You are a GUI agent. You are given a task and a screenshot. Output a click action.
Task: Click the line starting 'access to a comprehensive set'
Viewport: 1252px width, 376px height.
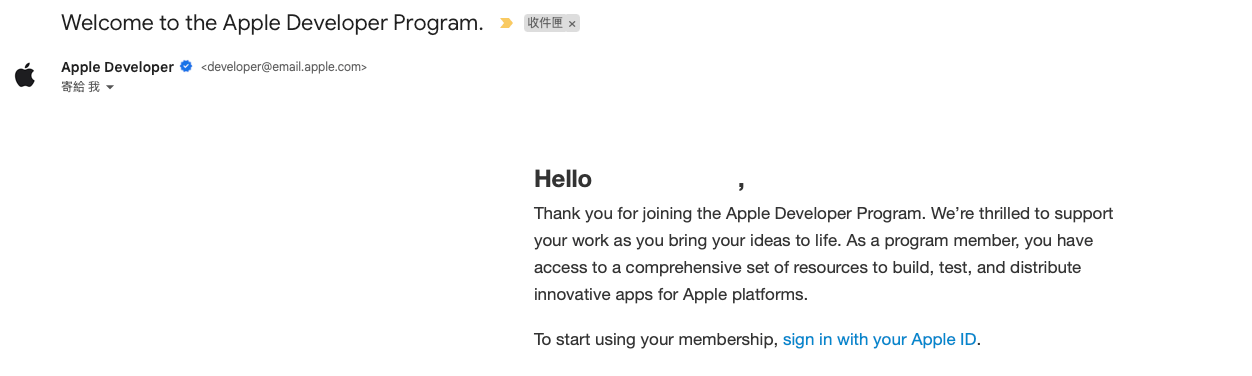coord(807,267)
